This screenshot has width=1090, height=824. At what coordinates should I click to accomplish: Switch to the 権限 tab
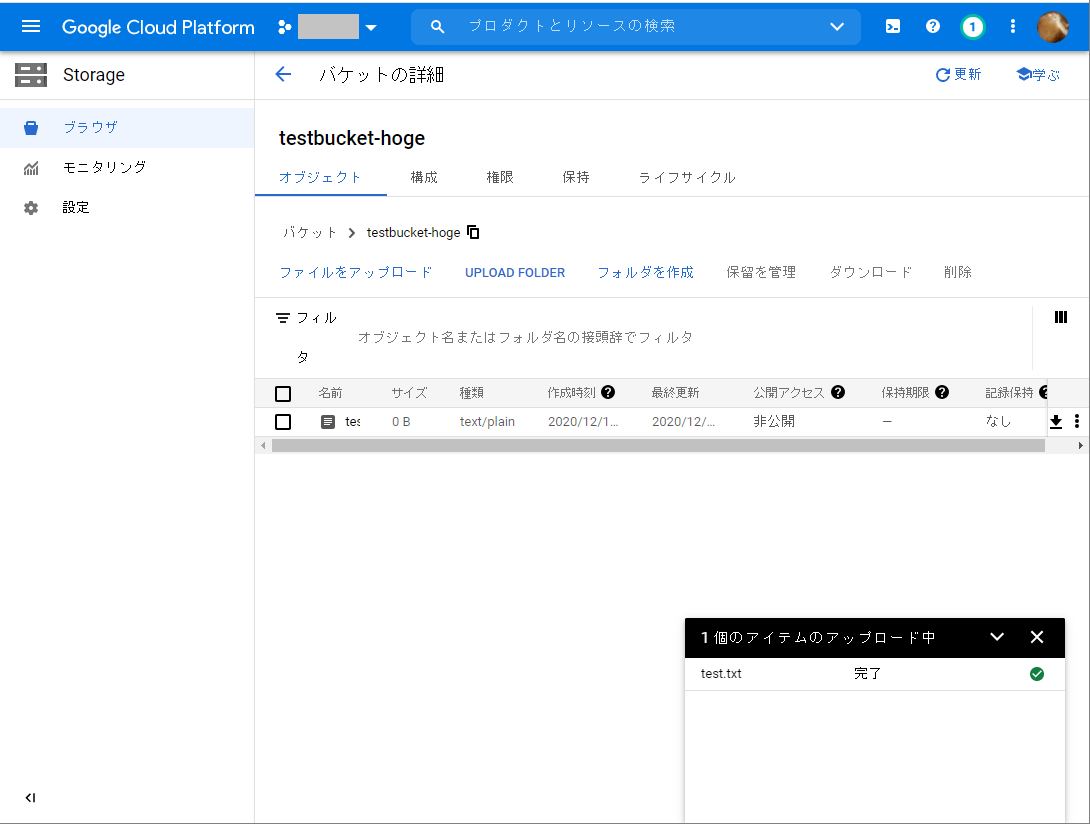click(x=500, y=177)
